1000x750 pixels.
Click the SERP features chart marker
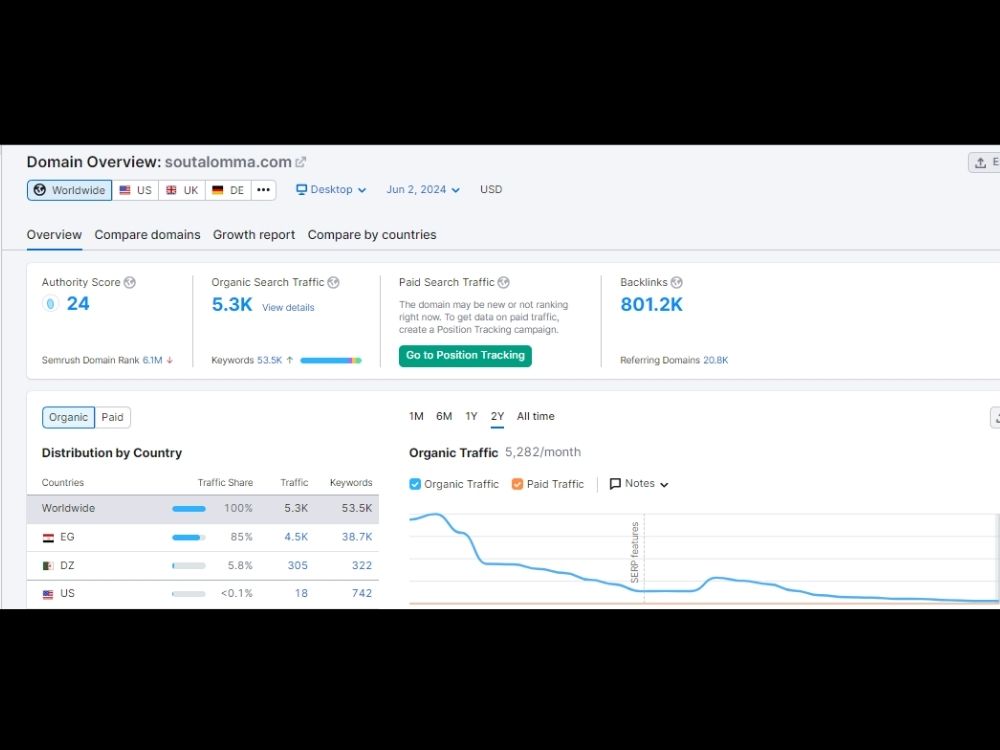tap(635, 552)
